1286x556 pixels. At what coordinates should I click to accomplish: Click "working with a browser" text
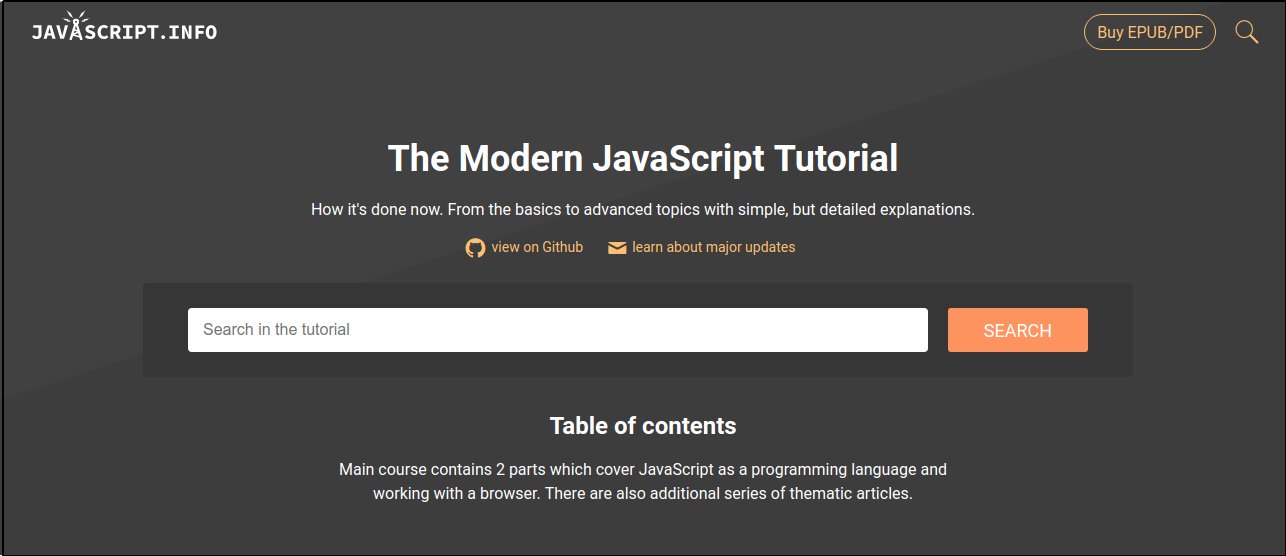pos(455,494)
